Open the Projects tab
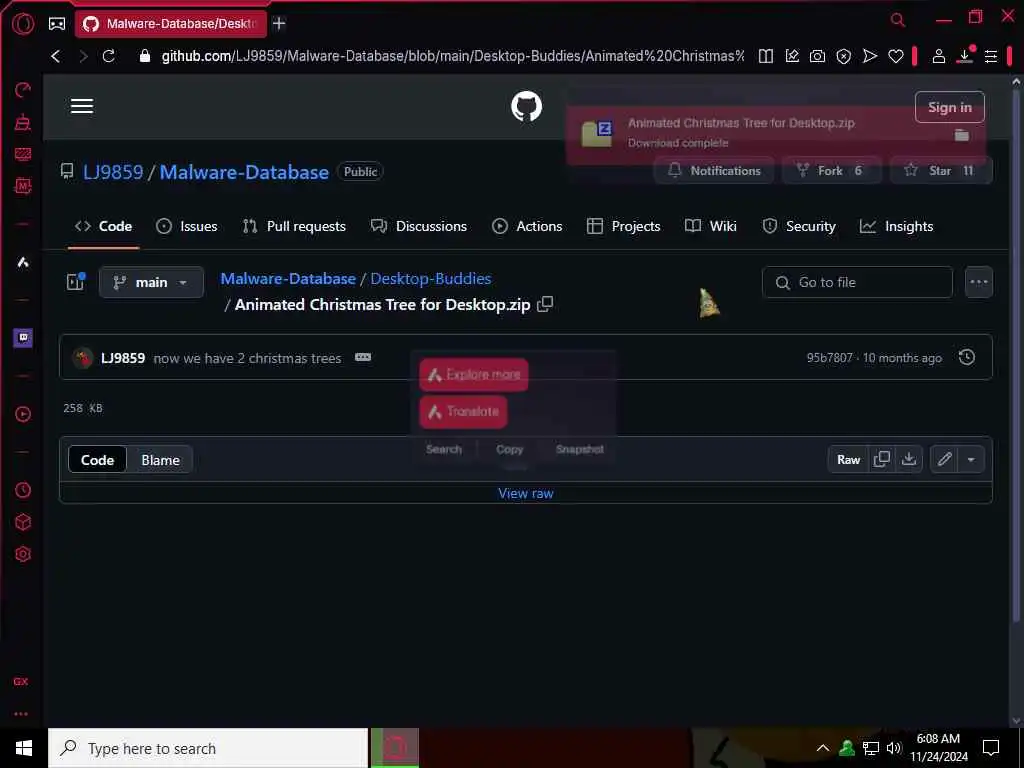The height and width of the screenshot is (768, 1024). 623,226
